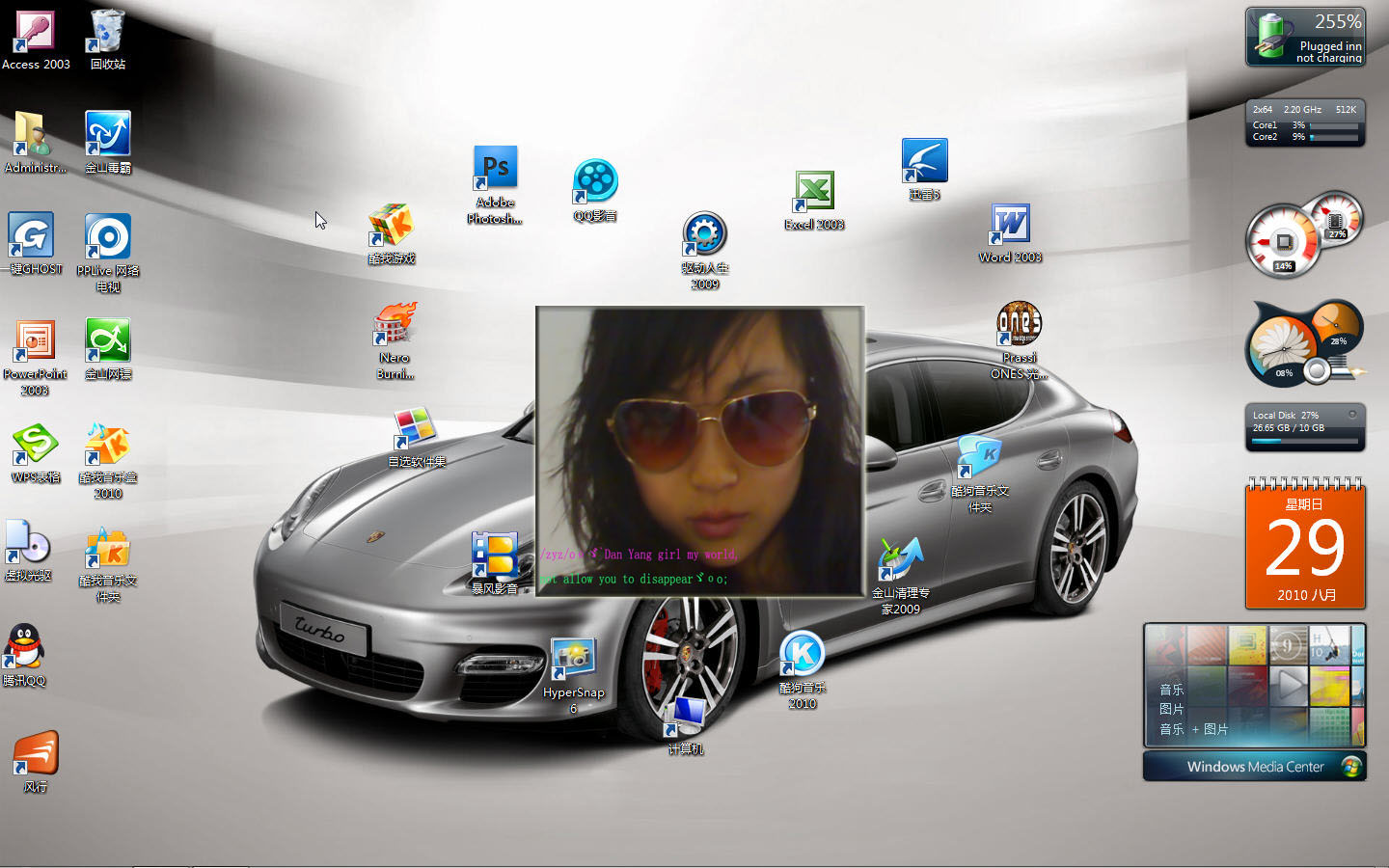Open 音乐 link in Media Center gadget
The image size is (1389, 868).
point(1171,690)
